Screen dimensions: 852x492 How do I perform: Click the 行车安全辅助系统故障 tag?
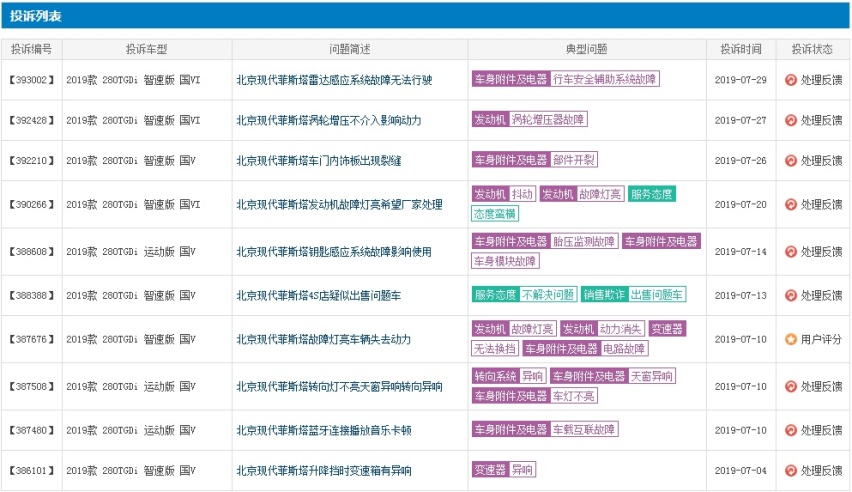click(x=604, y=79)
